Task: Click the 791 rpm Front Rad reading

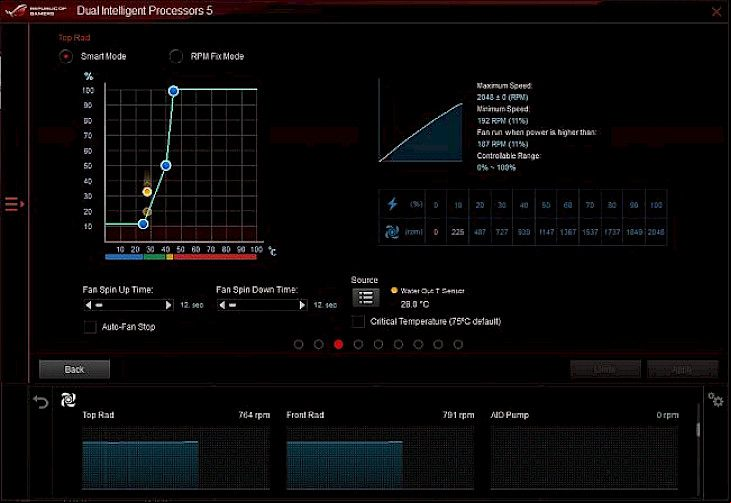Action: coord(458,415)
